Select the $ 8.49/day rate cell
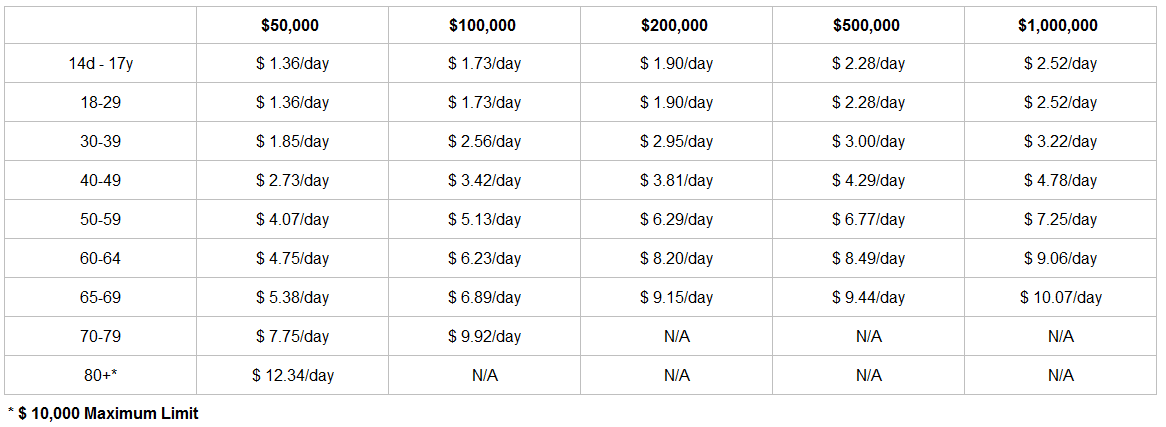 [x=868, y=258]
